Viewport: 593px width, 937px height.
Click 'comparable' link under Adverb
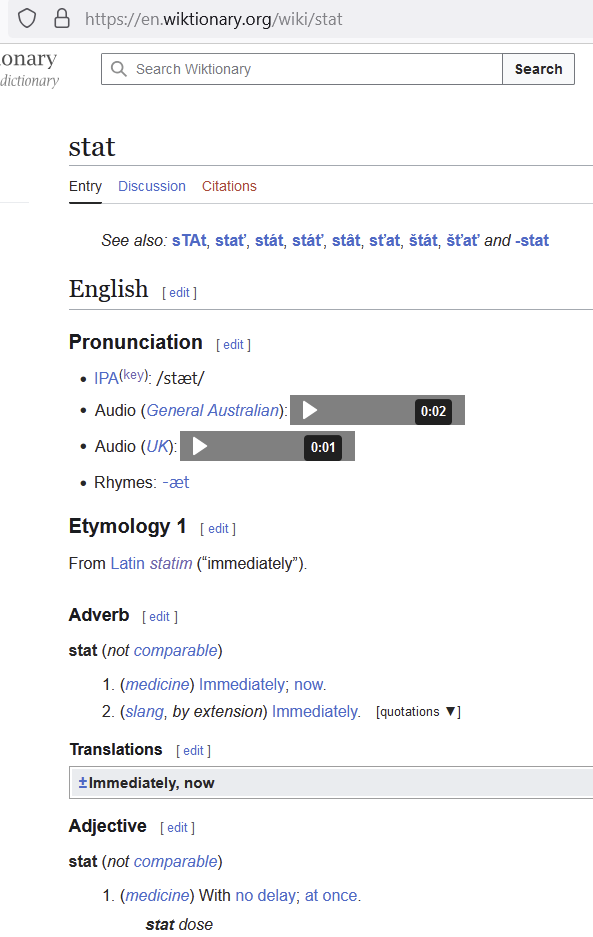176,650
